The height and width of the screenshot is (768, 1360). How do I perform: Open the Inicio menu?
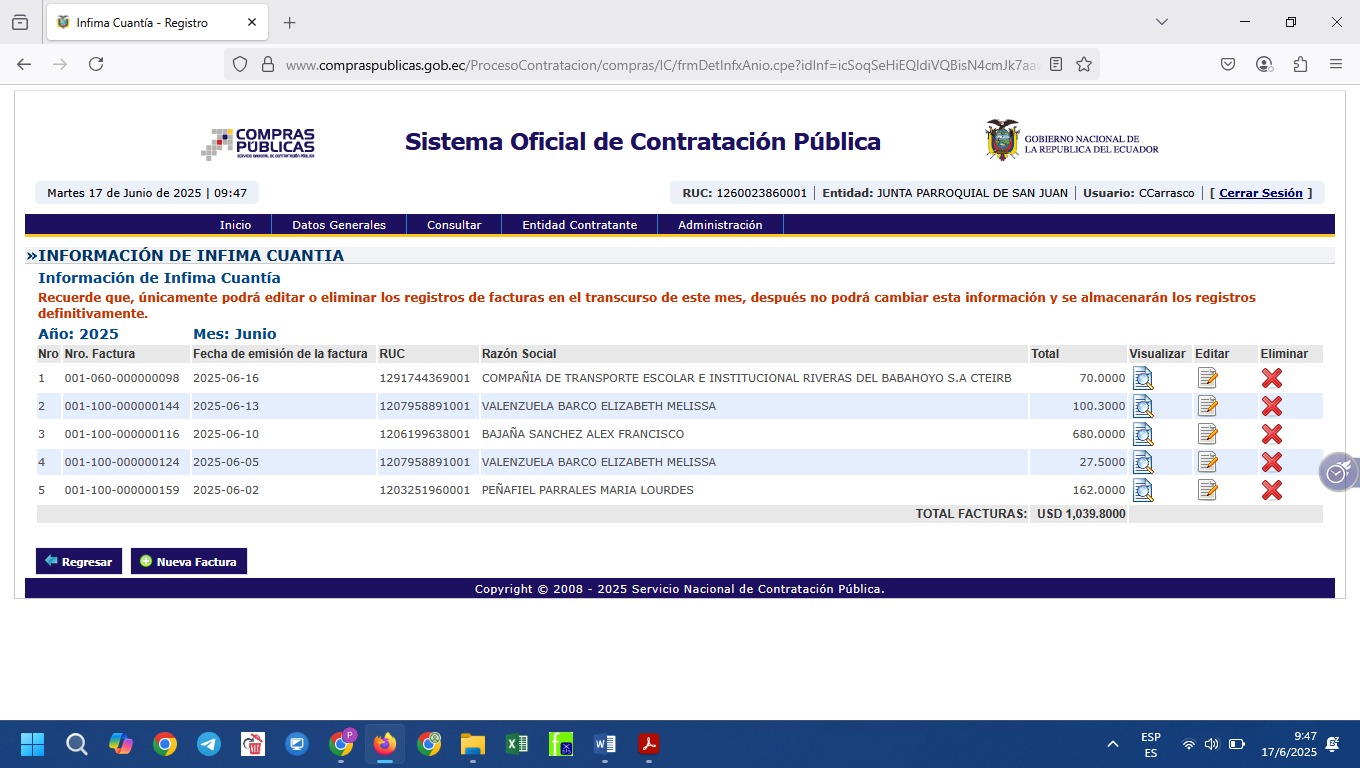235,225
